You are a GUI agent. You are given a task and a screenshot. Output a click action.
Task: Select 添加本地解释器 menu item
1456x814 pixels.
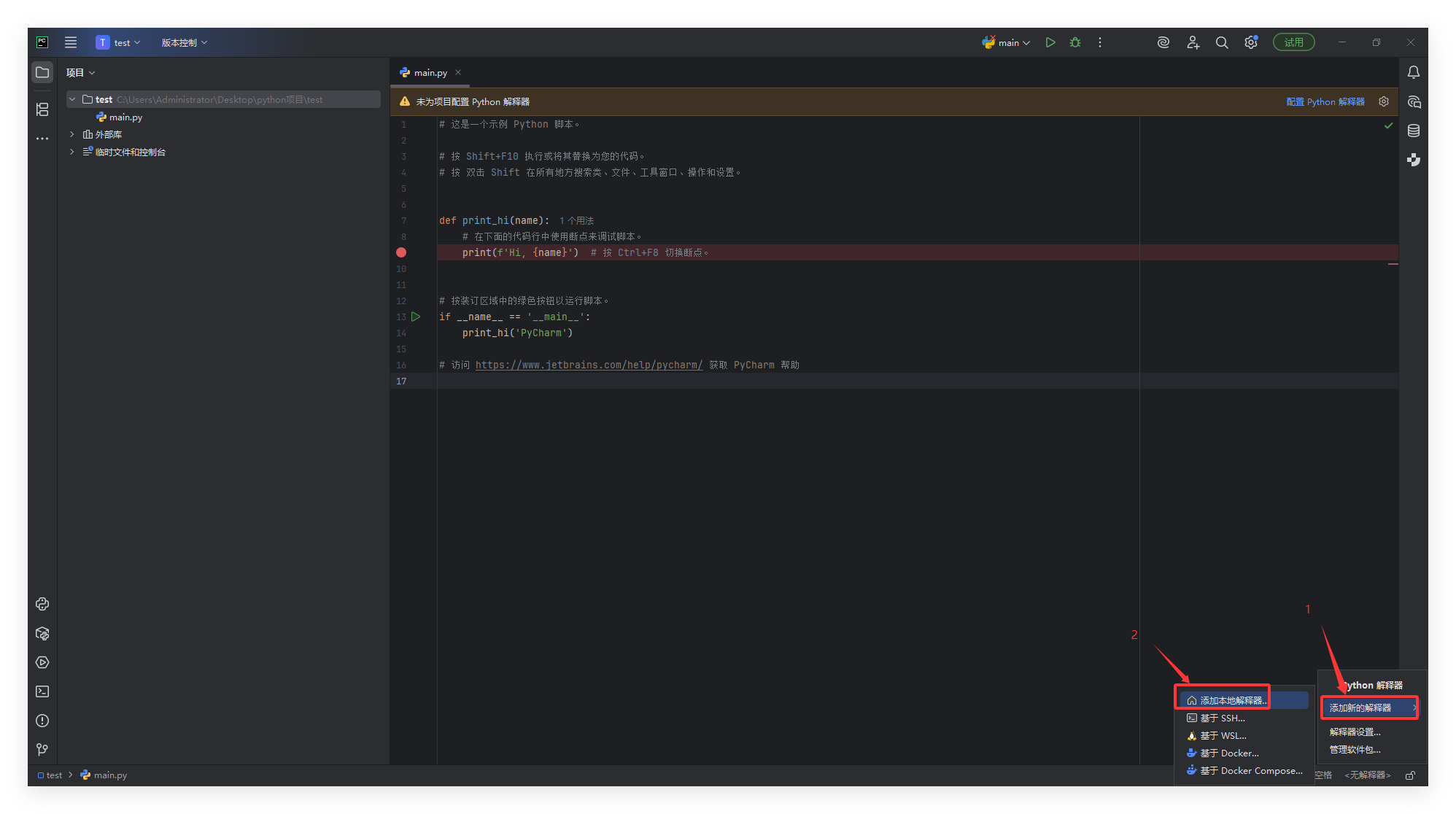pyautogui.click(x=1231, y=700)
